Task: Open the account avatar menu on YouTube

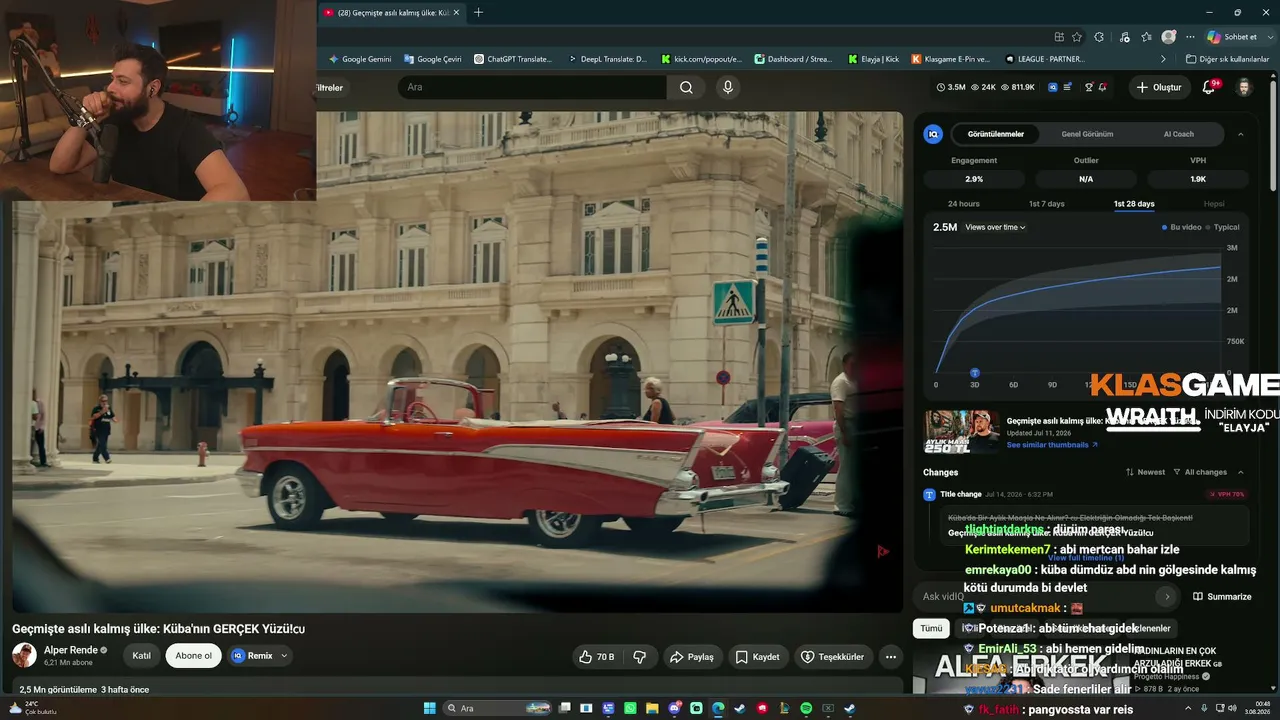Action: point(1244,87)
